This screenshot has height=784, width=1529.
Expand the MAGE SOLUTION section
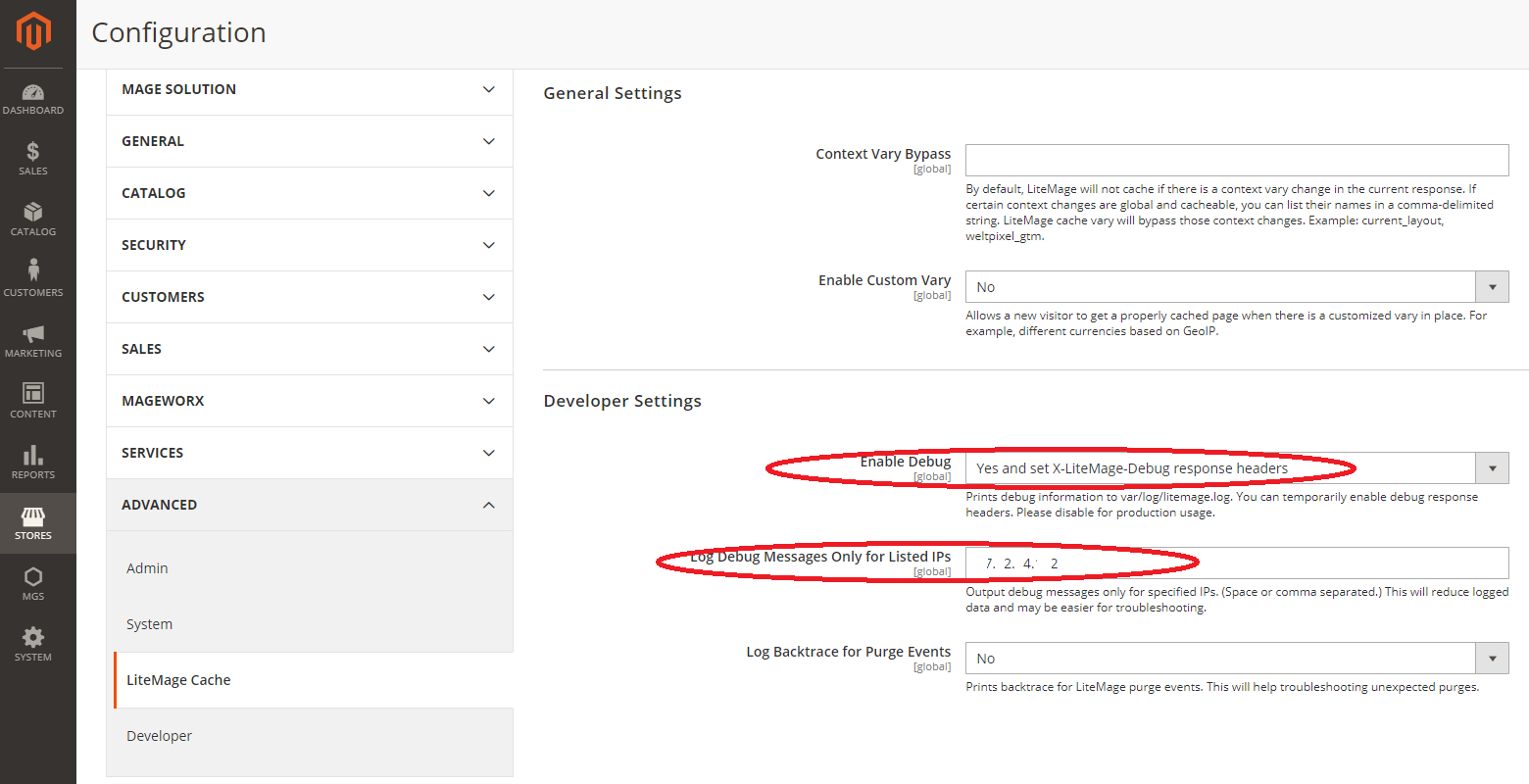(x=310, y=89)
